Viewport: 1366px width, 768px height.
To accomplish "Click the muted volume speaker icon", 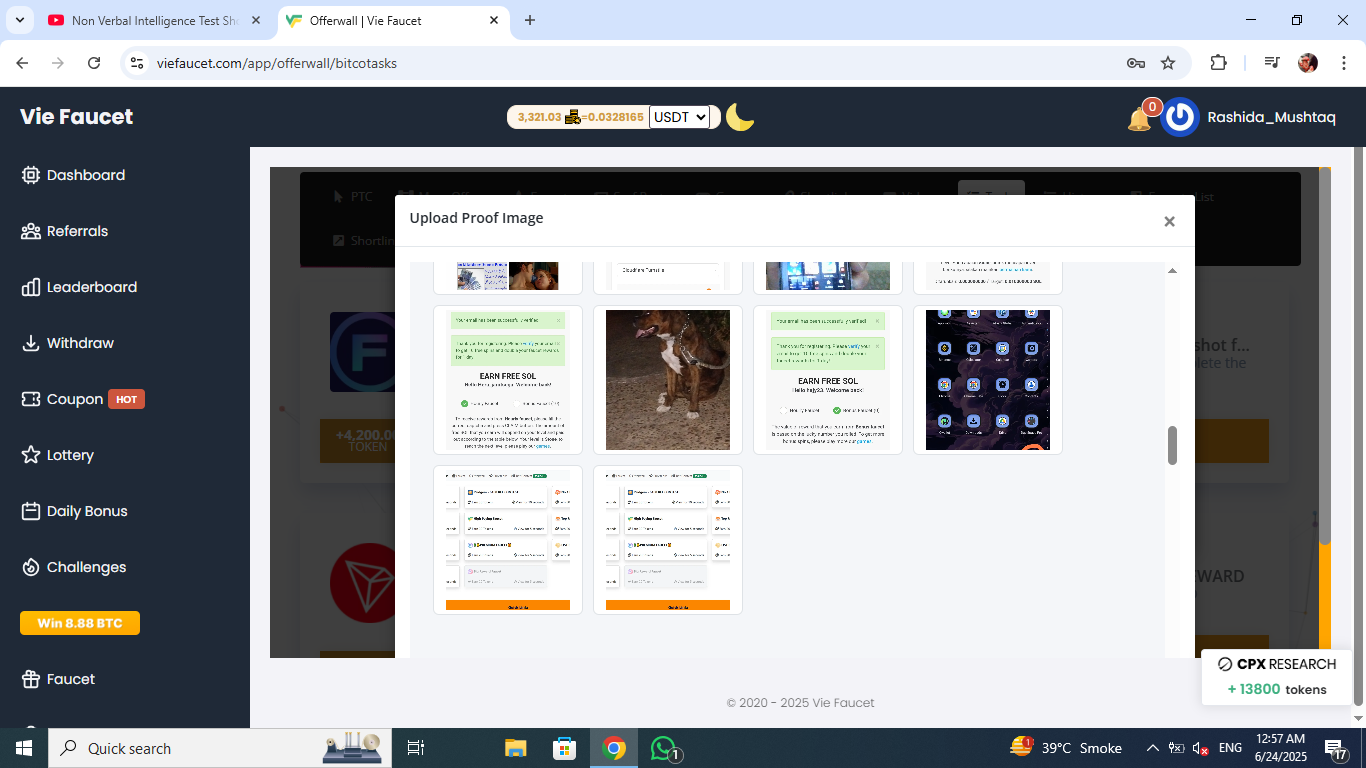I will (x=1200, y=748).
